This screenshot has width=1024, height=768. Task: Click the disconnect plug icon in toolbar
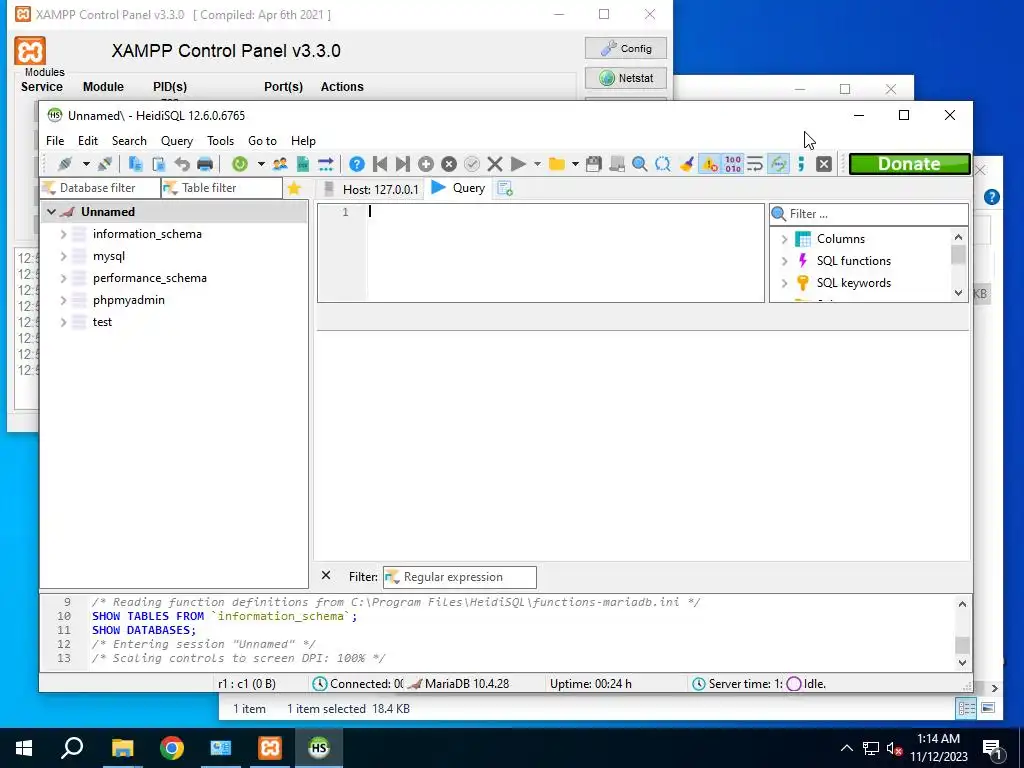pyautogui.click(x=104, y=164)
